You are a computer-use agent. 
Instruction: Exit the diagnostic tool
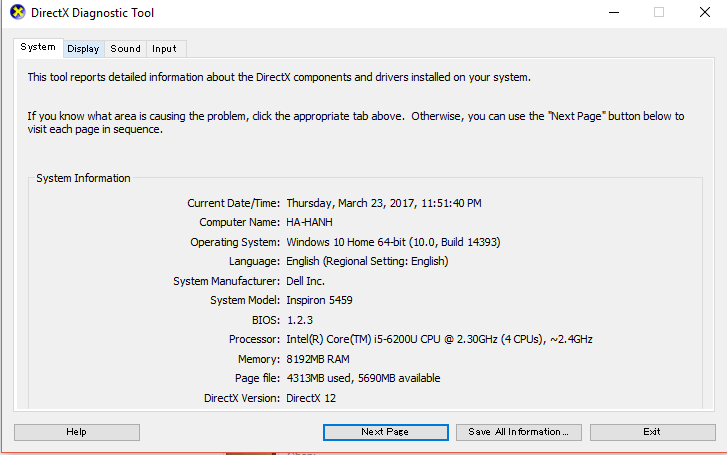point(652,432)
